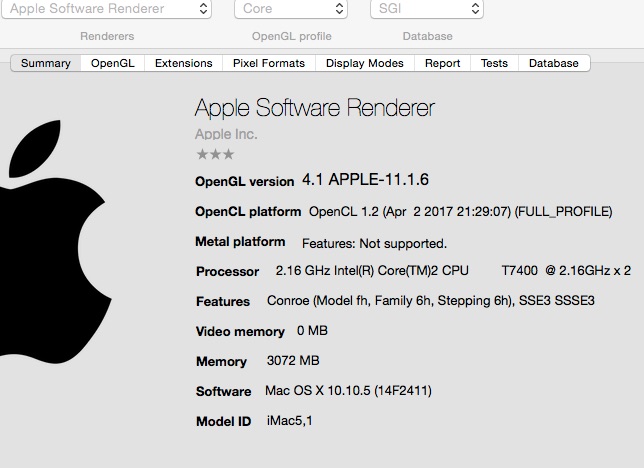This screenshot has width=644, height=468.
Task: Open the SGI database dropdown
Action: 427,9
